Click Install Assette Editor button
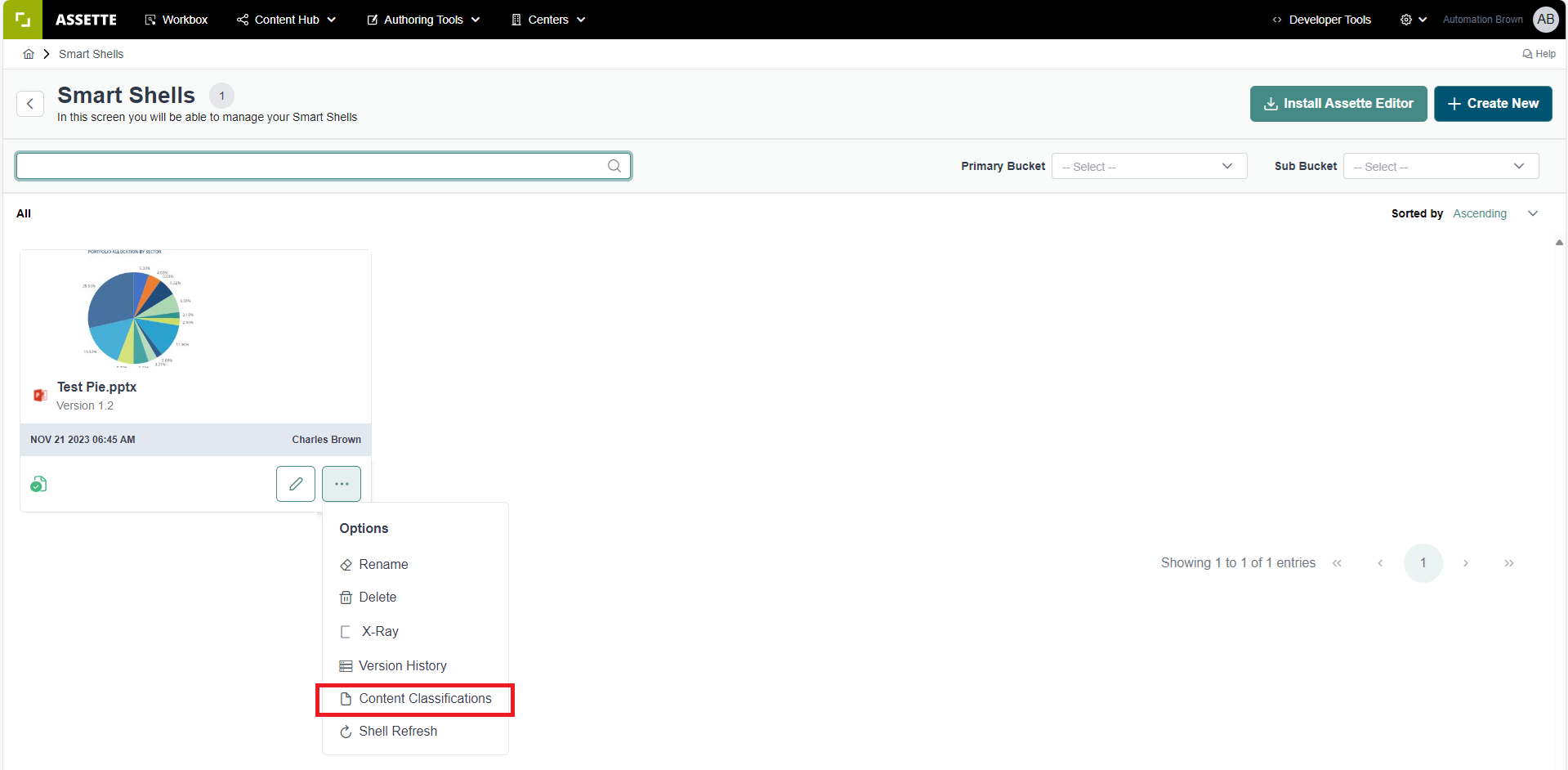 coord(1338,104)
